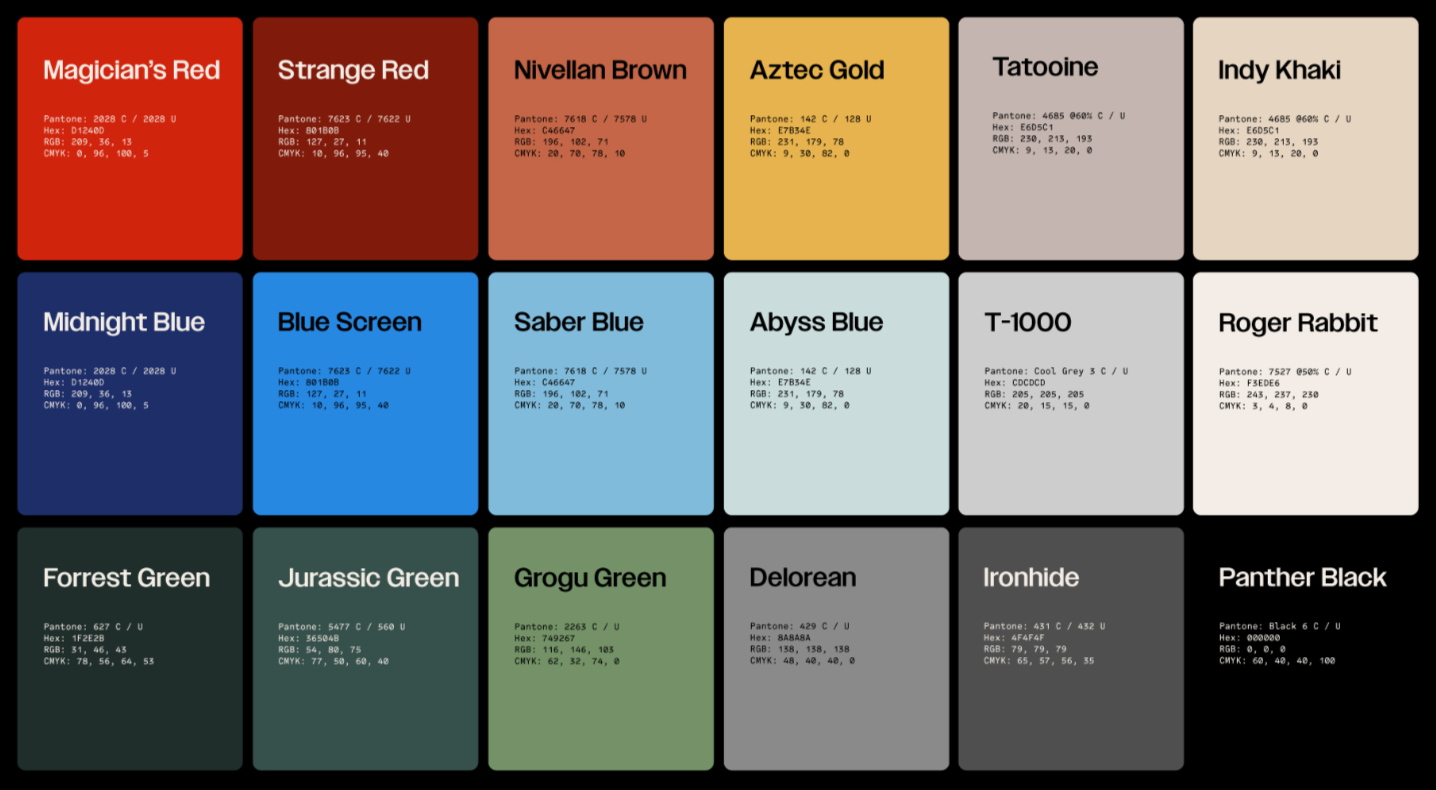1436x790 pixels.
Task: Click 'Hex: D1240D' under Magician's Red
Action: 74,130
